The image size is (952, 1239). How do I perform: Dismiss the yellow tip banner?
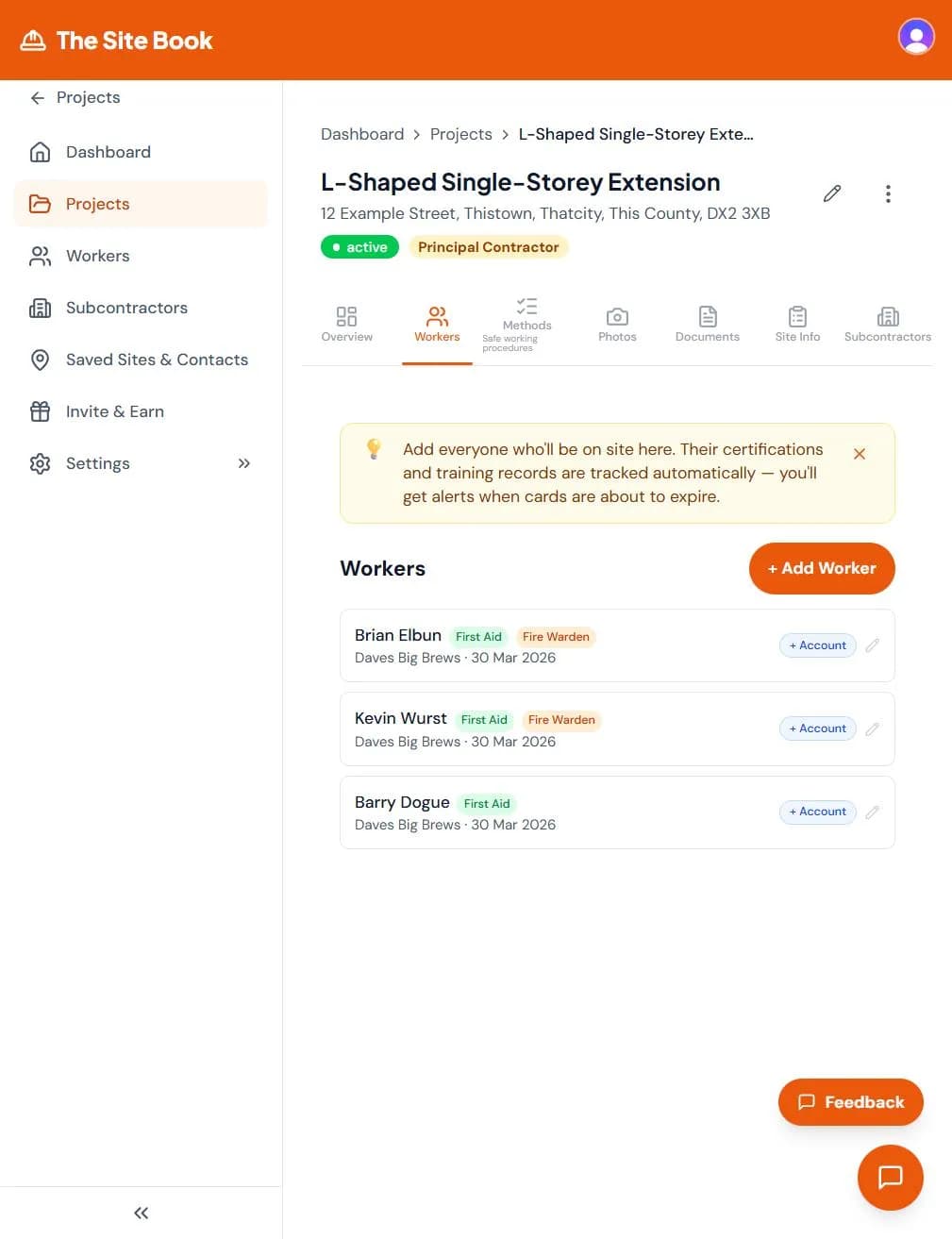click(859, 454)
